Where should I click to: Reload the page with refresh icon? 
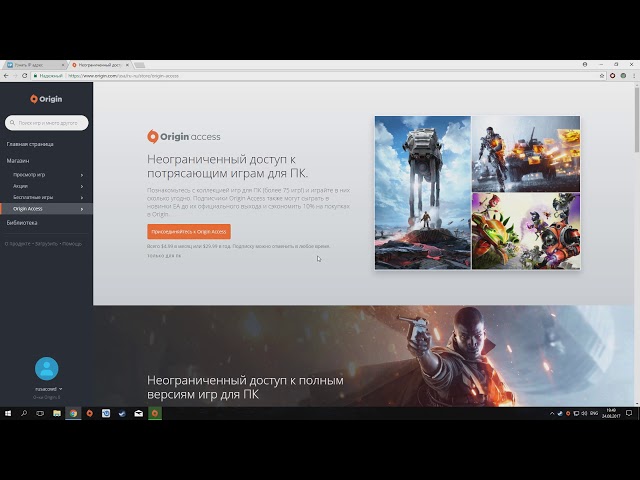point(24,76)
